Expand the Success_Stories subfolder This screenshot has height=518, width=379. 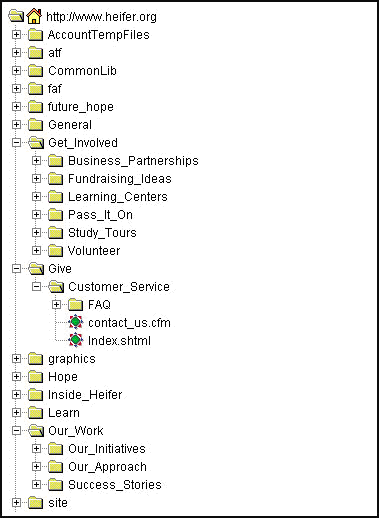[36, 485]
